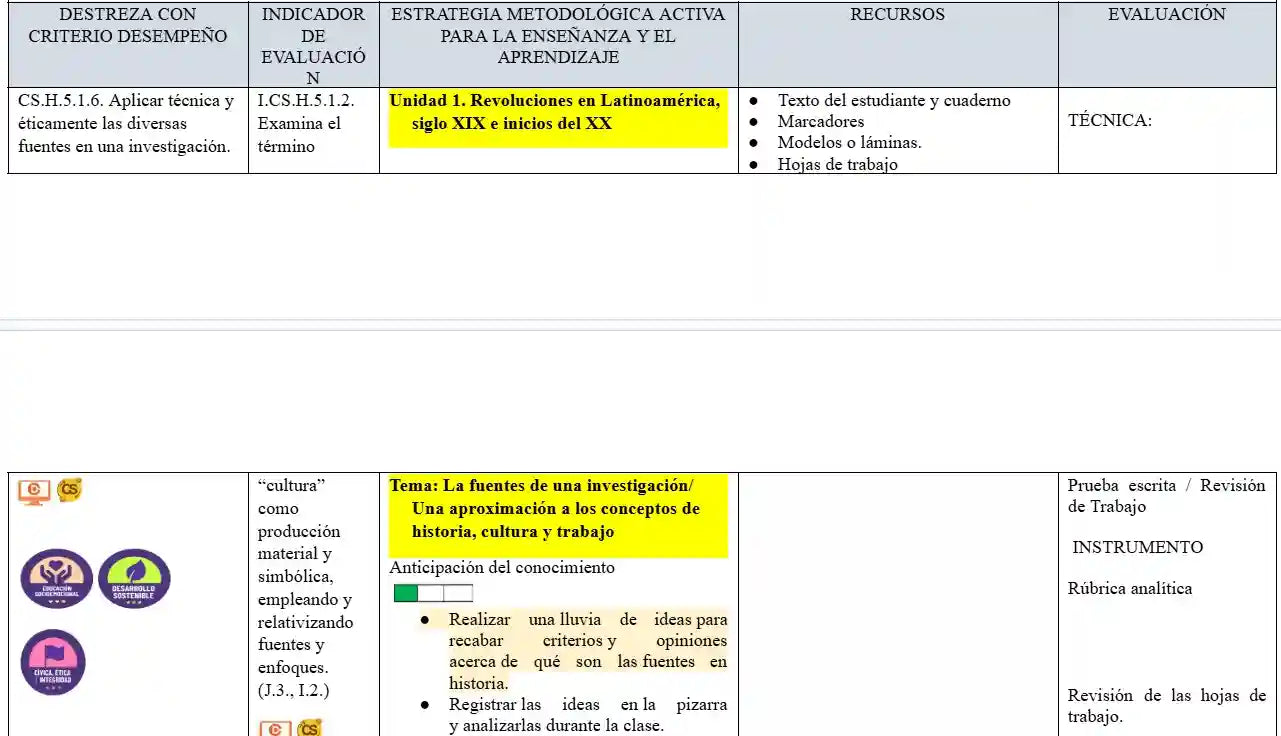
Task: Click the Educación Socioemocional badge
Action: coord(57,579)
